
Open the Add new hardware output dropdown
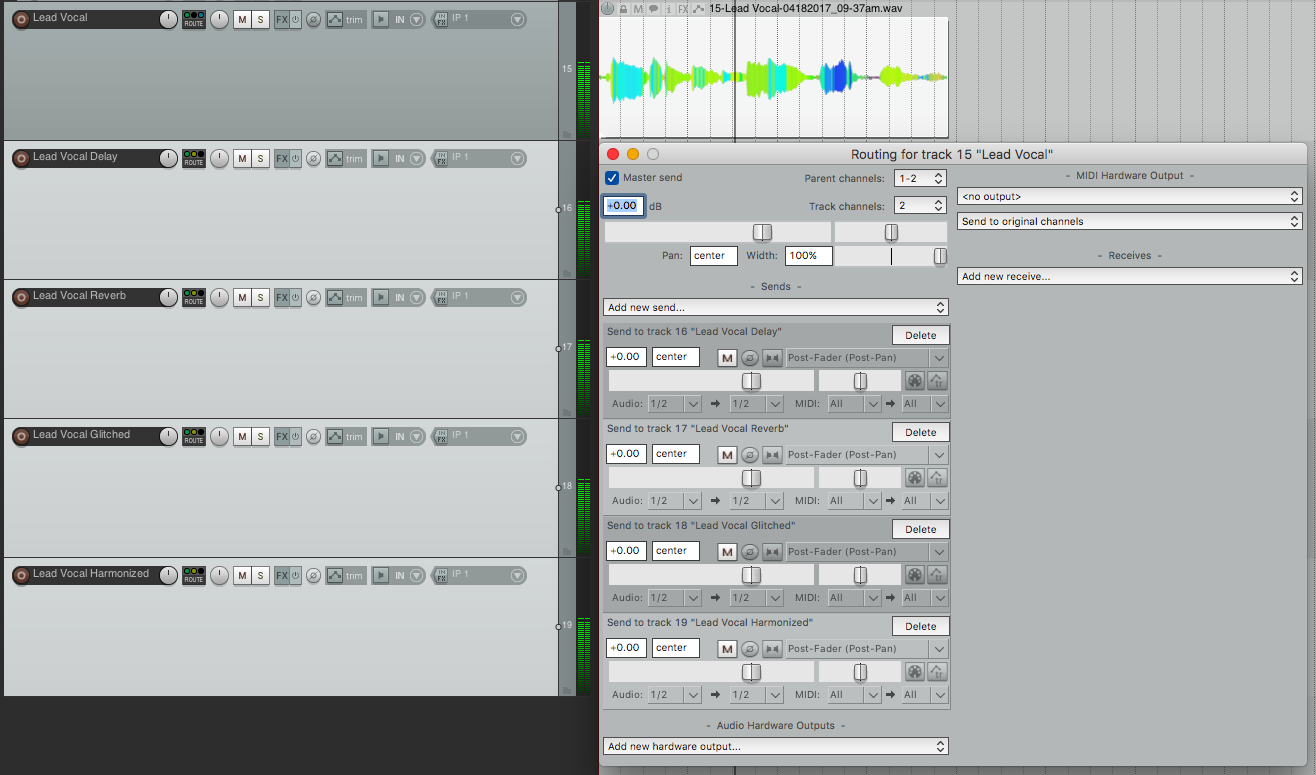[775, 746]
